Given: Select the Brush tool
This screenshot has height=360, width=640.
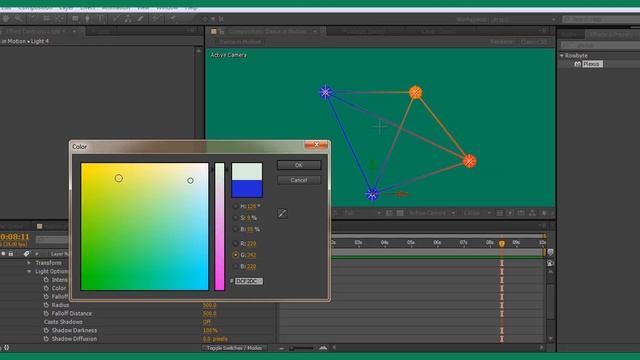Looking at the screenshot, I should tap(117, 19).
